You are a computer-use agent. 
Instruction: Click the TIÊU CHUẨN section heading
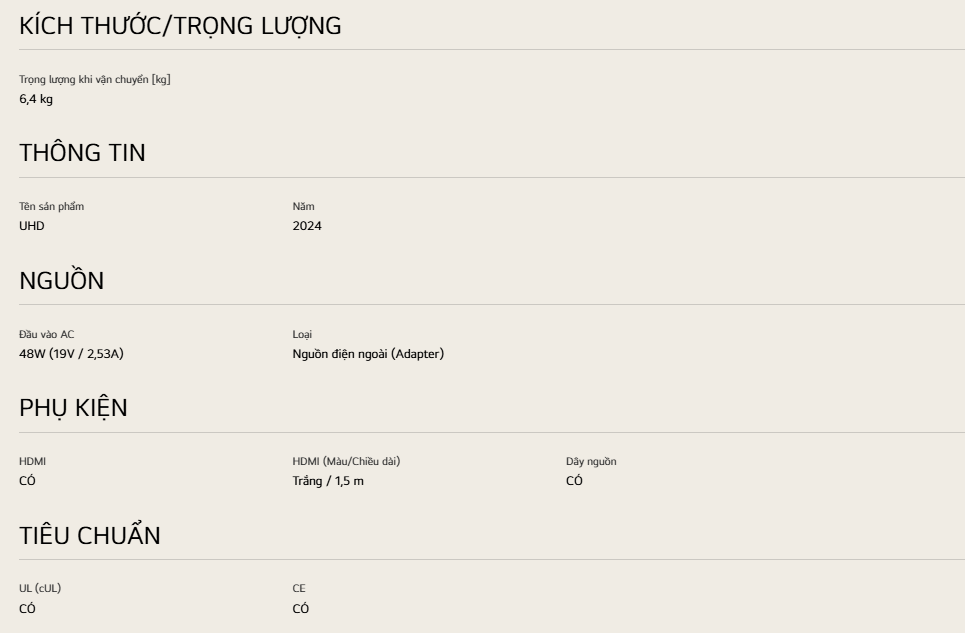(x=90, y=535)
